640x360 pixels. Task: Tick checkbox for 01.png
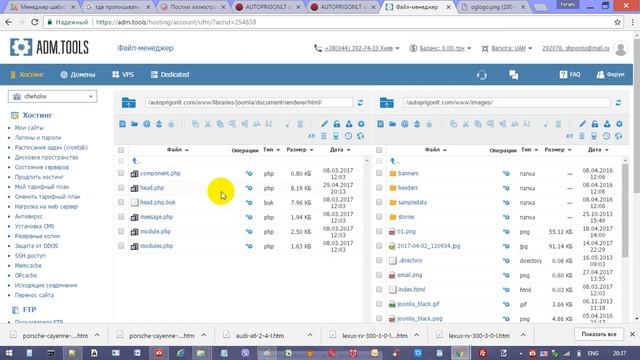pyautogui.click(x=379, y=231)
